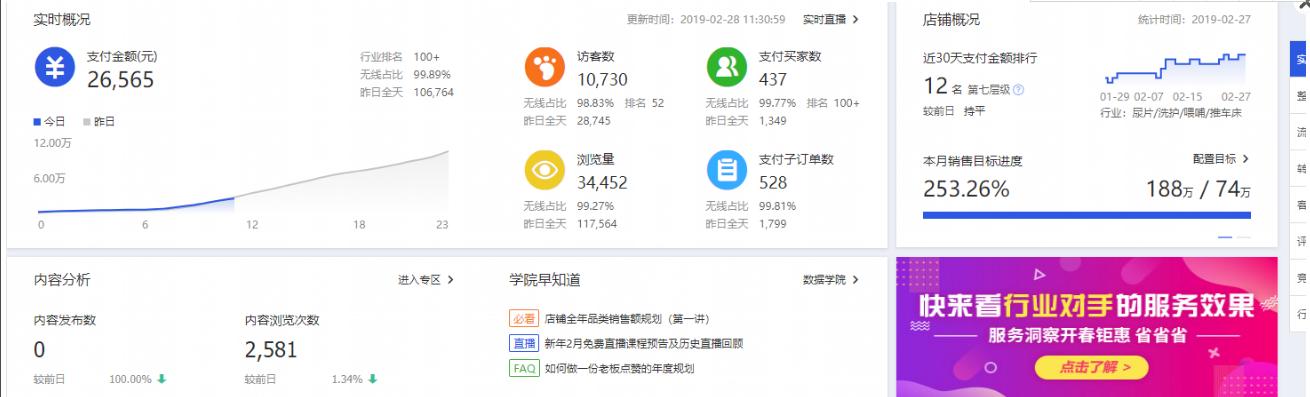Click the 12 名 ranking value
Image resolution: width=1310 pixels, height=397 pixels.
point(942,87)
